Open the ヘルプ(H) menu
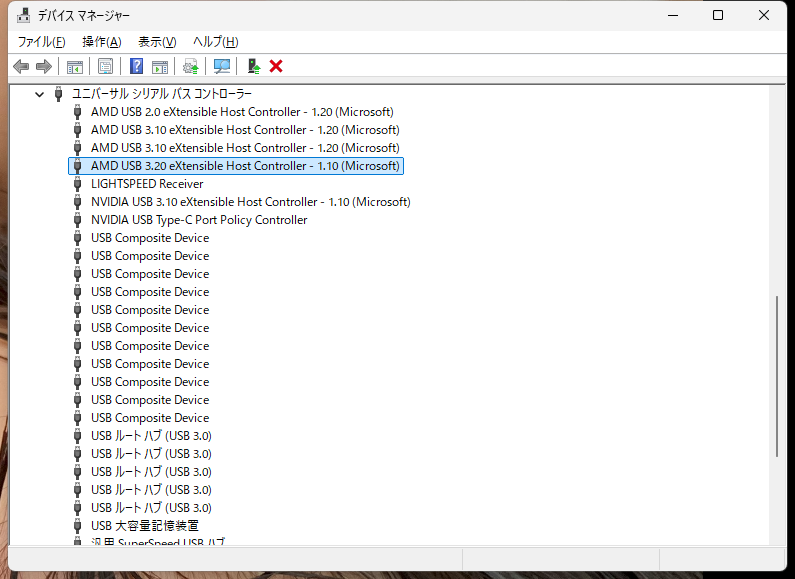The height and width of the screenshot is (579, 795). [x=215, y=41]
